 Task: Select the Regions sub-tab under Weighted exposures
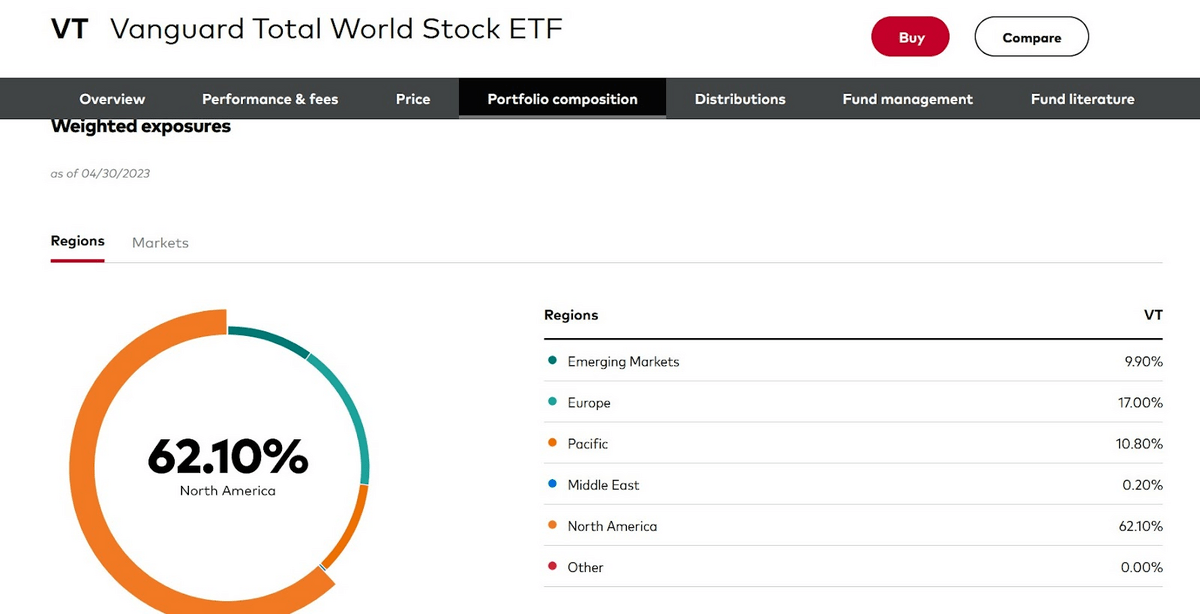click(78, 242)
